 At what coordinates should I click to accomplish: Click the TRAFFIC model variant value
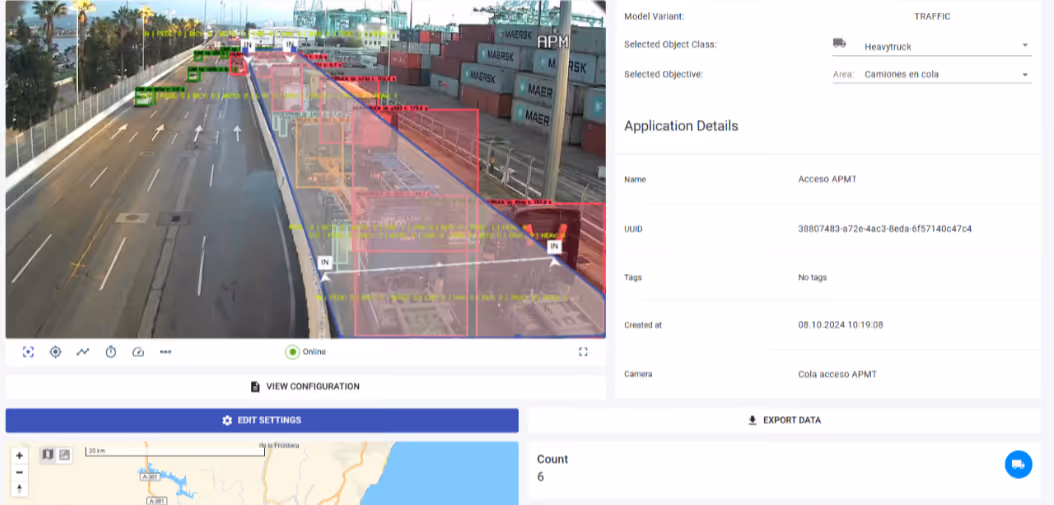click(932, 16)
